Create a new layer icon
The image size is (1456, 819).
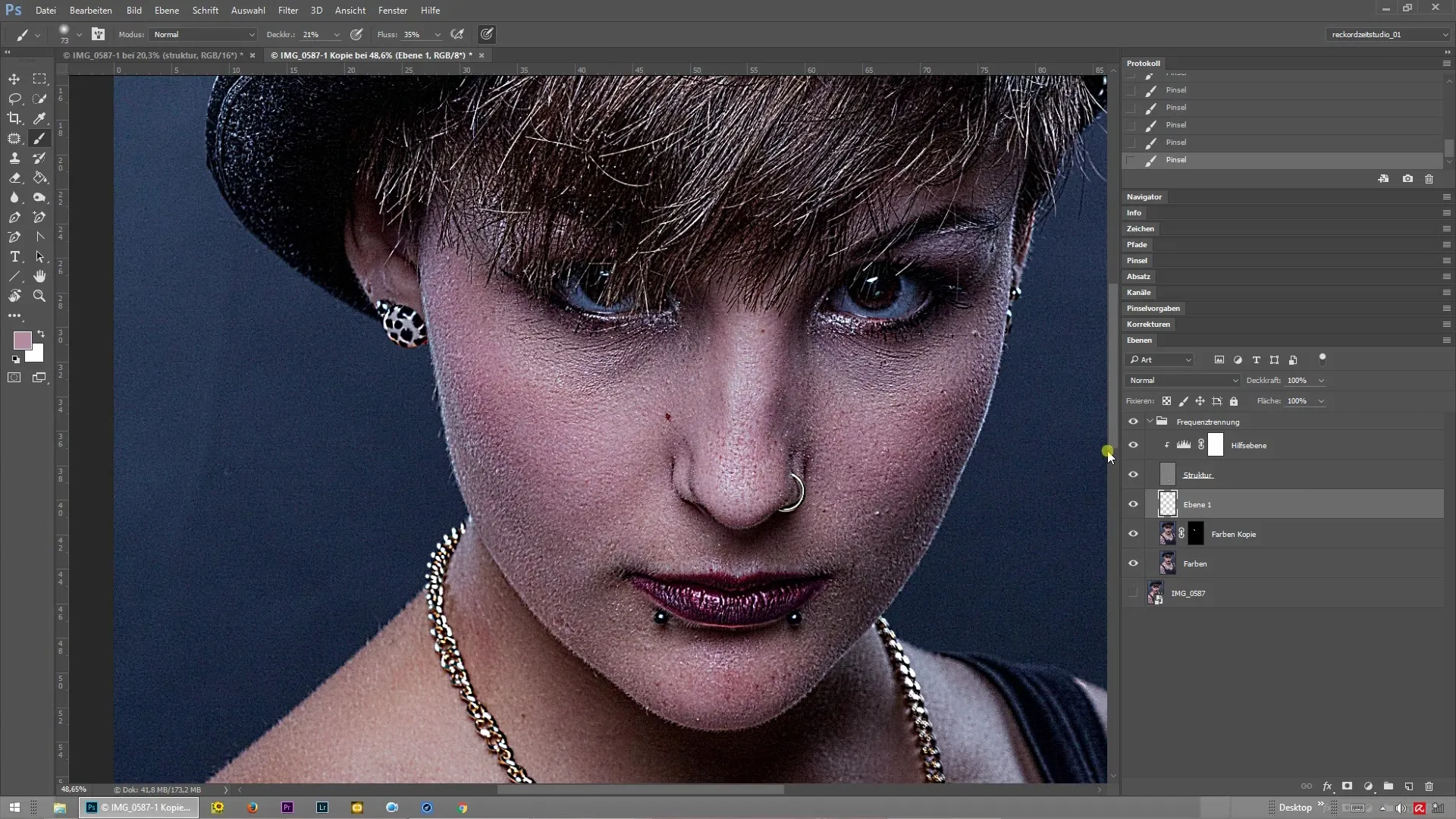tap(1409, 786)
